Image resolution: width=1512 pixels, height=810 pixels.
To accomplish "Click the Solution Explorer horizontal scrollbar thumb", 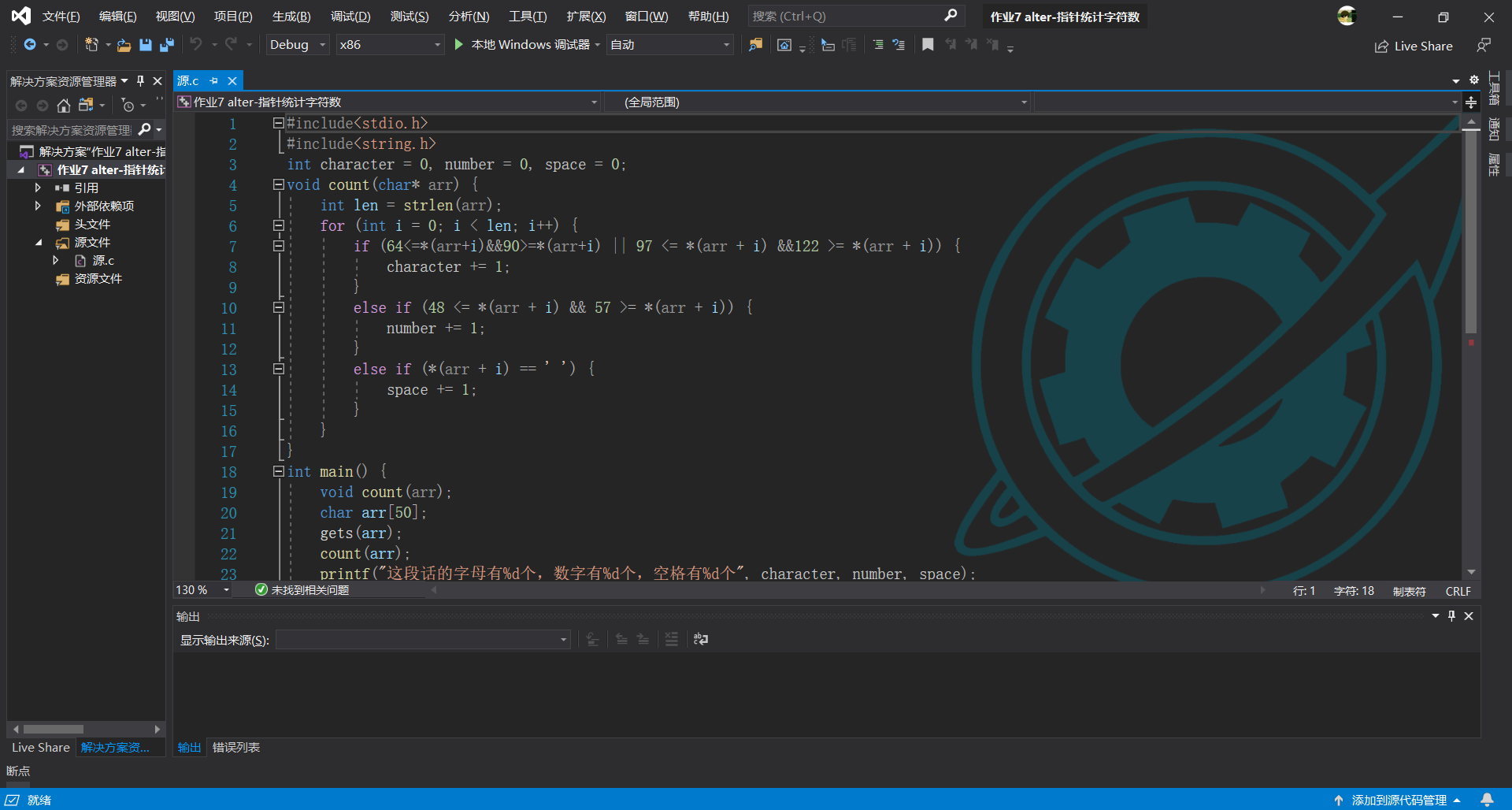I will pos(53,729).
